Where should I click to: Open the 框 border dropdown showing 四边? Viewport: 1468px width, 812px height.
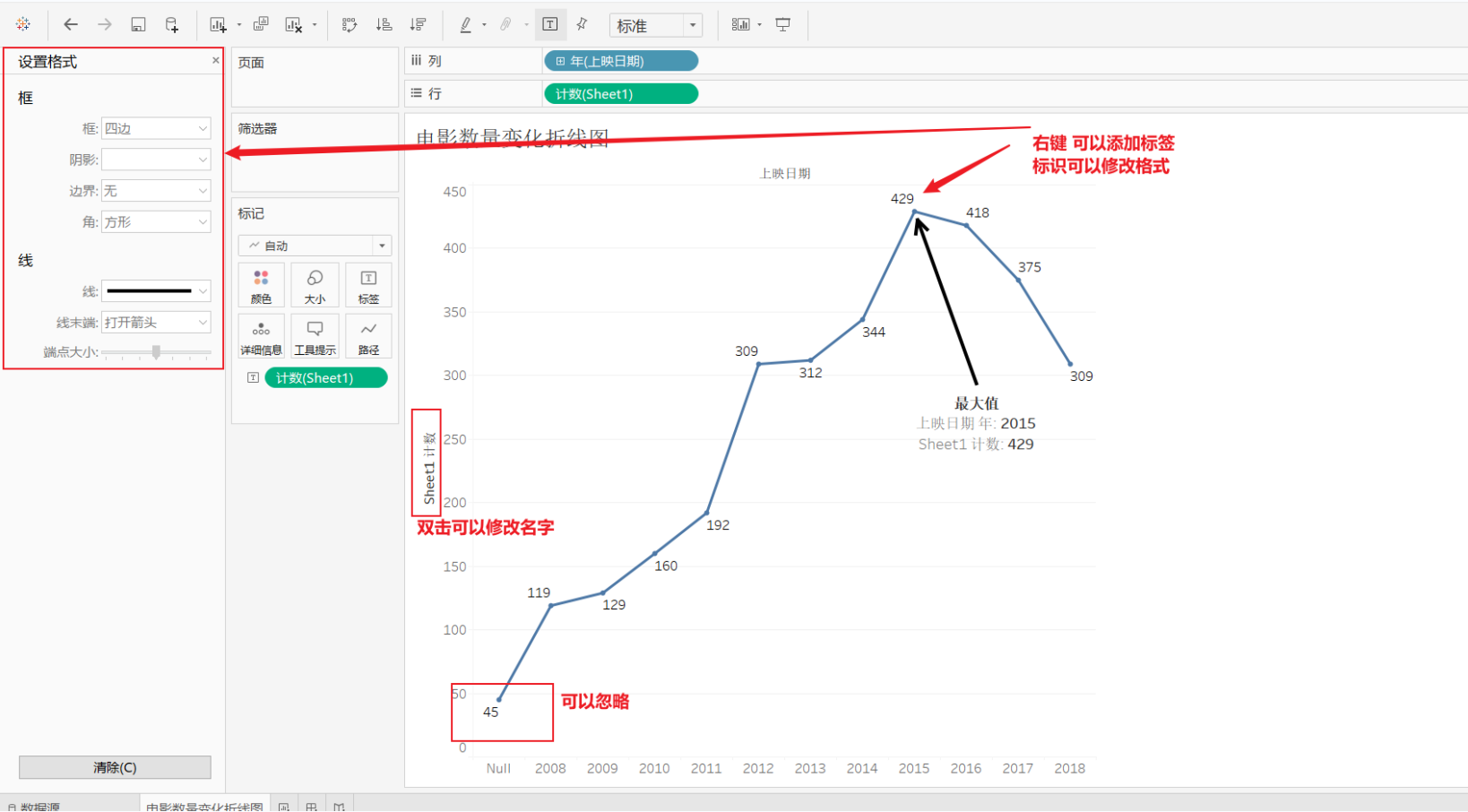(156, 128)
